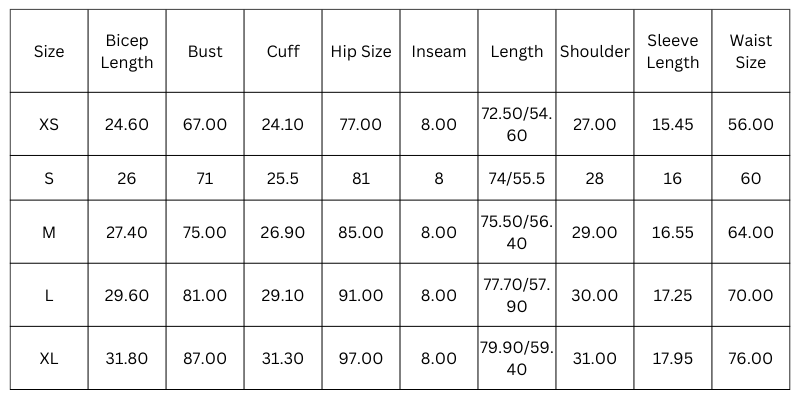Select the XL length cell 79.90/59.40
This screenshot has height=400, width=800.
click(x=517, y=358)
